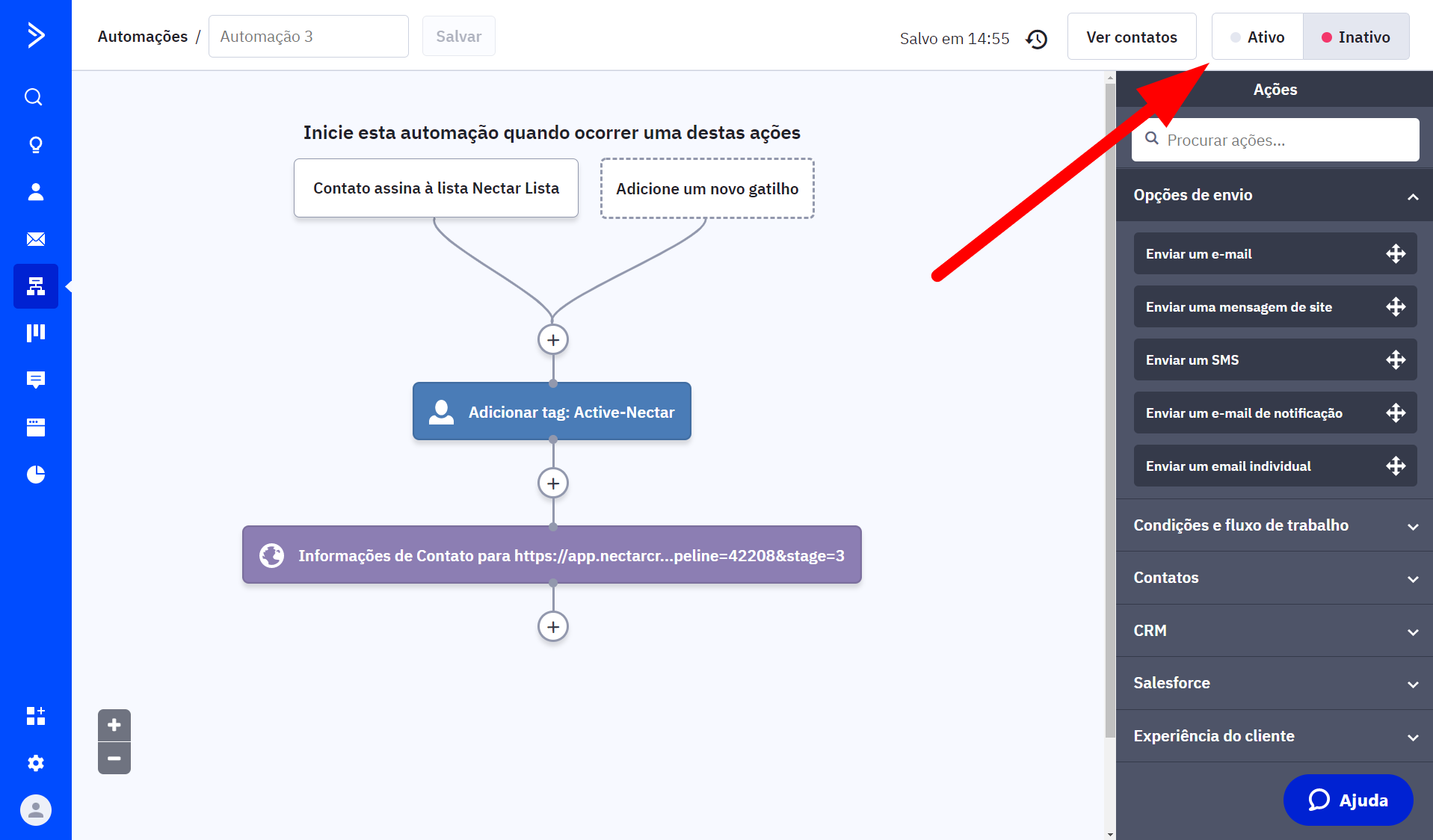Open Site window icon in sidebar
Screen dimensions: 1433x840
35,427
